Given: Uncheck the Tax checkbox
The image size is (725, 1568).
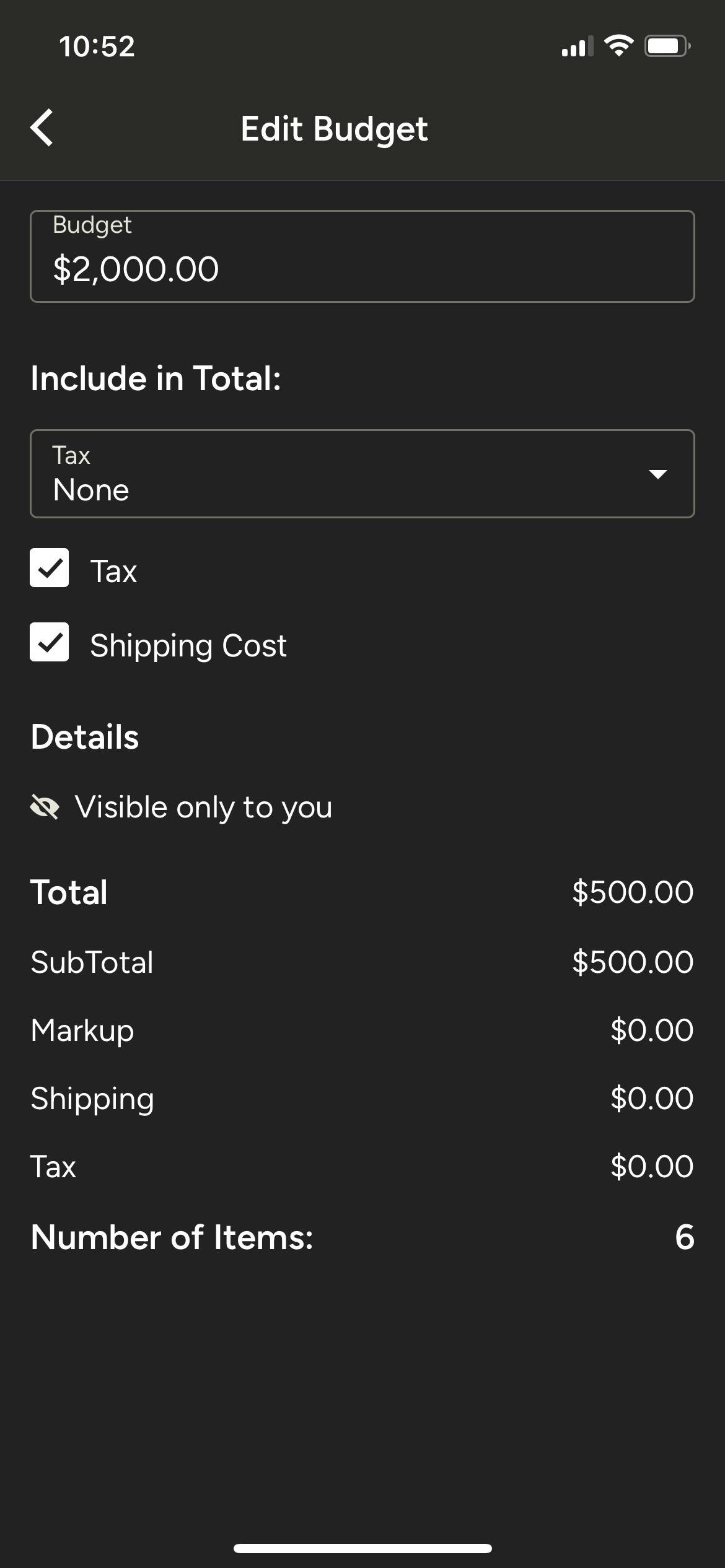Looking at the screenshot, I should point(50,568).
